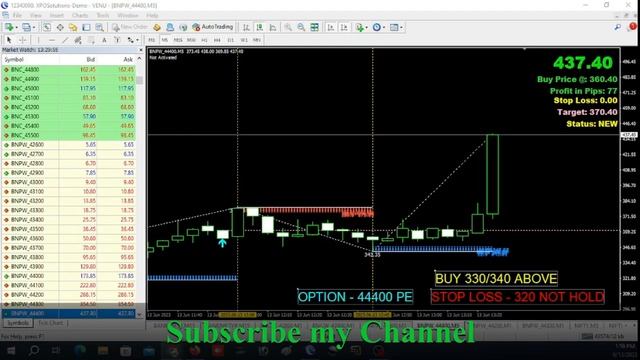Open the File menu
Image resolution: width=640 pixels, height=360 pixels.
17,16
